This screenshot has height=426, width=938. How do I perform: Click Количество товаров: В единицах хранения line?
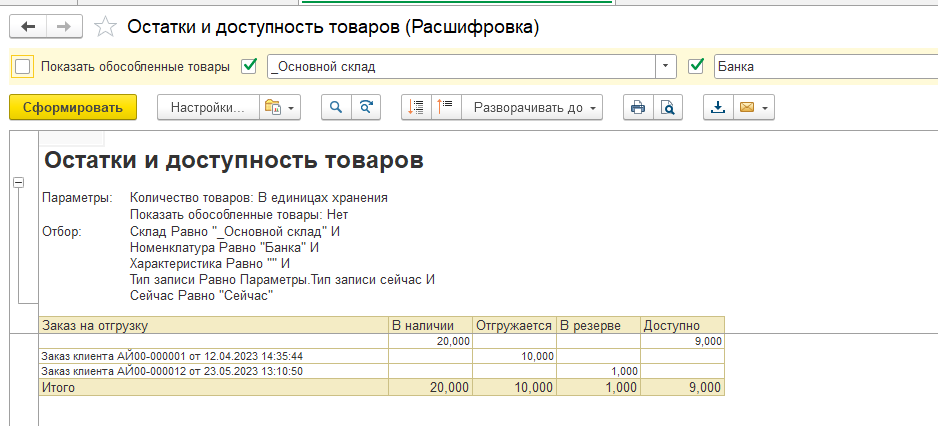[258, 198]
